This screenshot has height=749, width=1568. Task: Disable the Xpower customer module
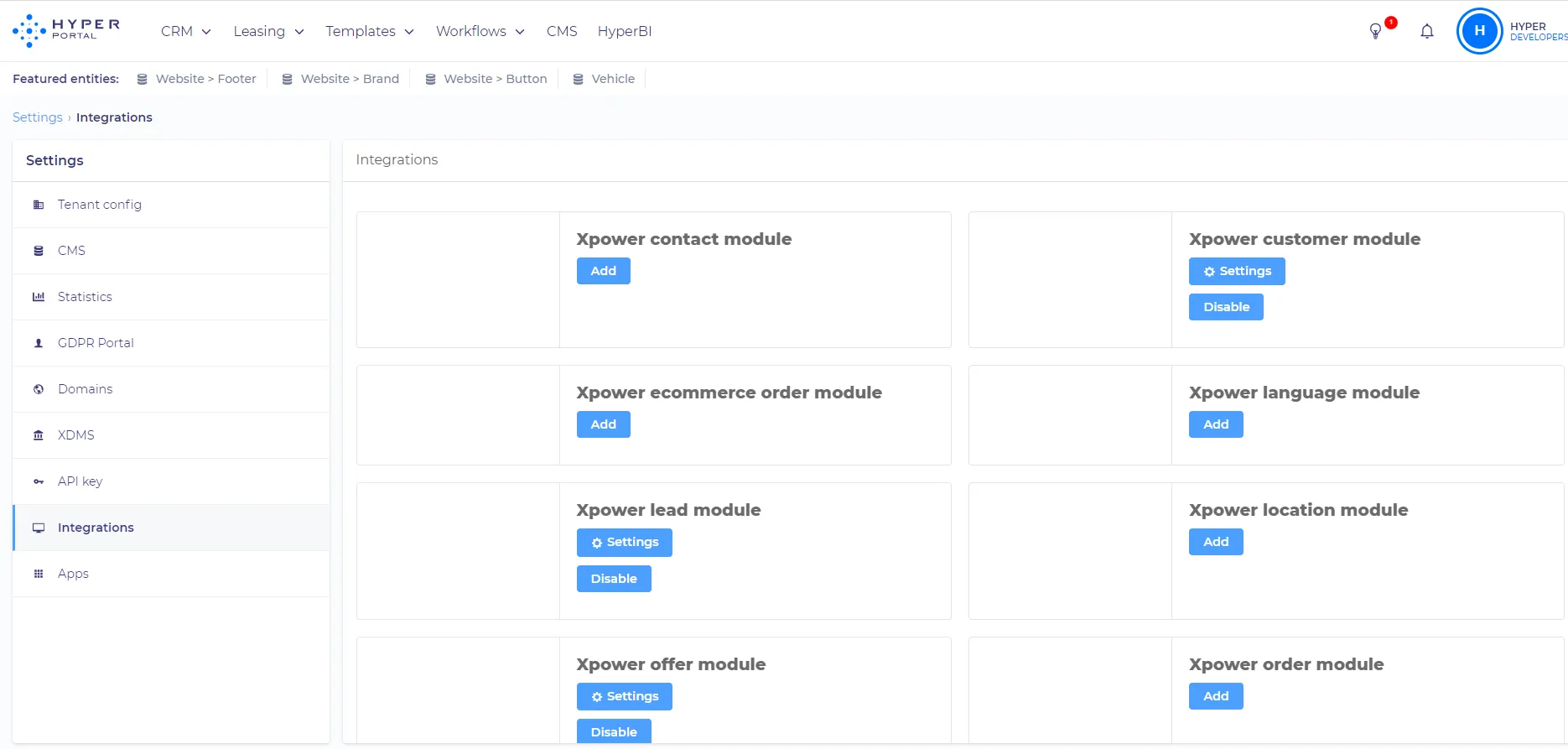[1226, 307]
